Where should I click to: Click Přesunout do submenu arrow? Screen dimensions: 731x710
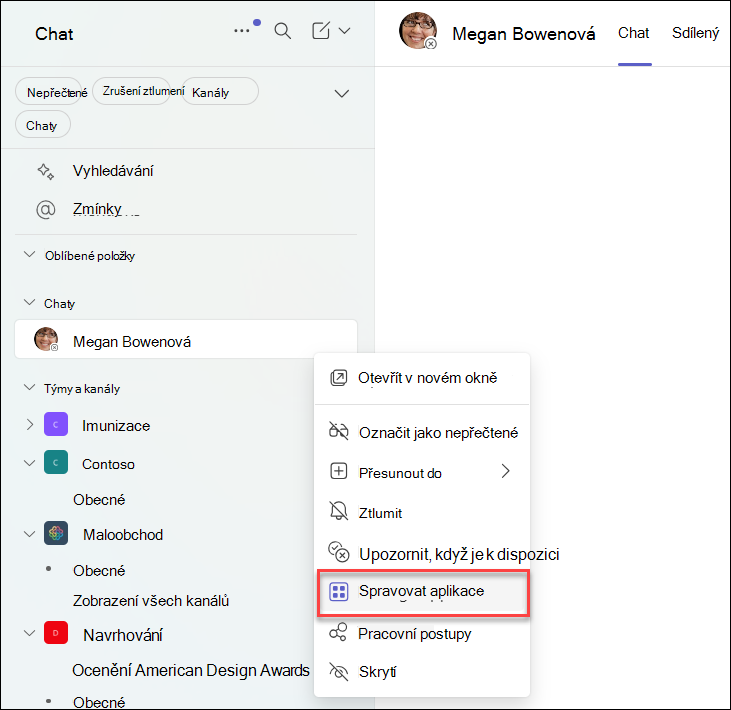click(x=505, y=471)
